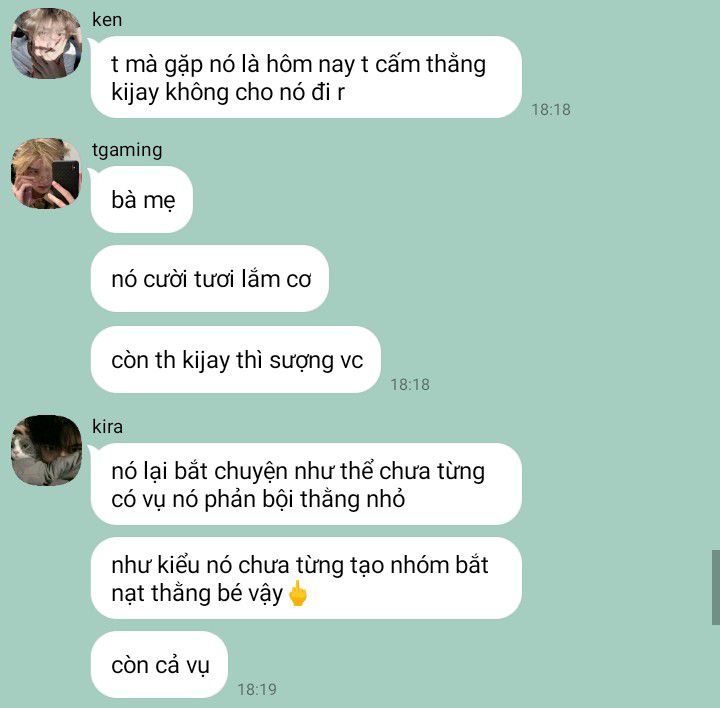Select the message starting 't mà gặp nó'
The width and height of the screenshot is (720, 708).
[306, 77]
